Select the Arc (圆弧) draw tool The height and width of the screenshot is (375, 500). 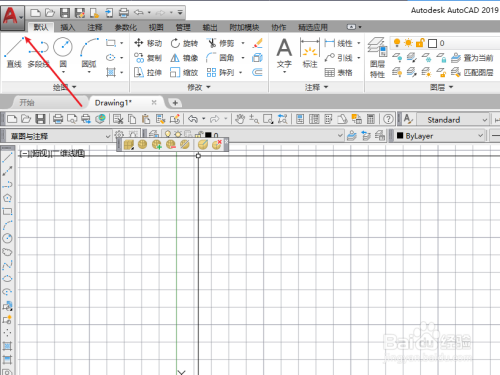[89, 53]
